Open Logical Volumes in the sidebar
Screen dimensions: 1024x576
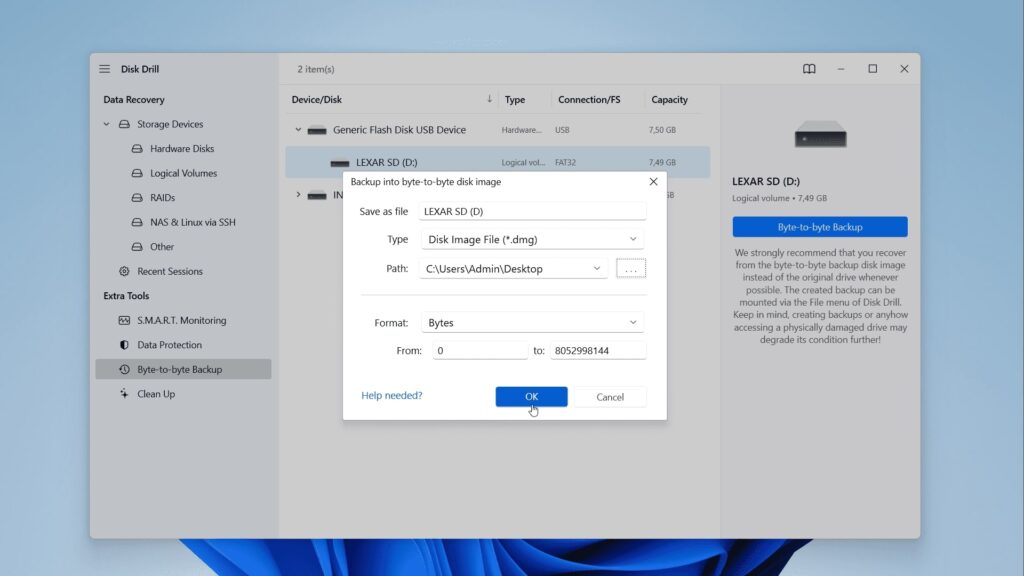[x=135, y=173]
